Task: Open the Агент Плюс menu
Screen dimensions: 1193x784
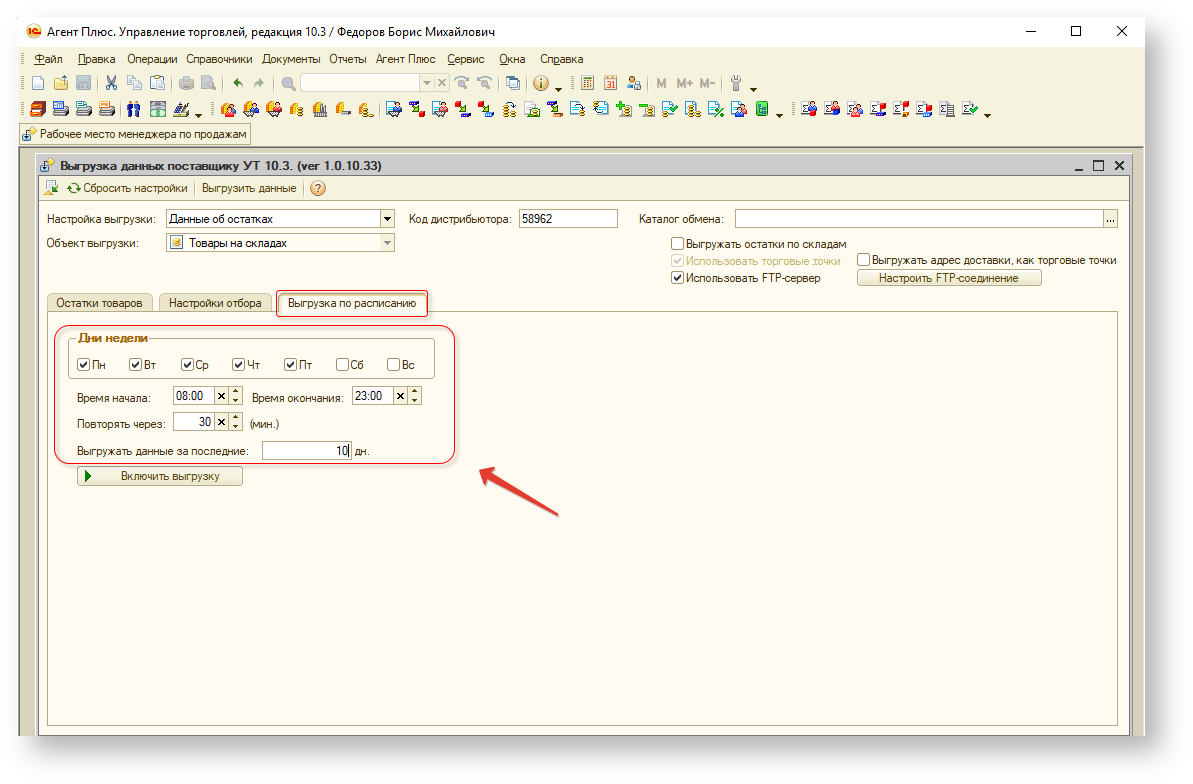Action: pyautogui.click(x=406, y=59)
